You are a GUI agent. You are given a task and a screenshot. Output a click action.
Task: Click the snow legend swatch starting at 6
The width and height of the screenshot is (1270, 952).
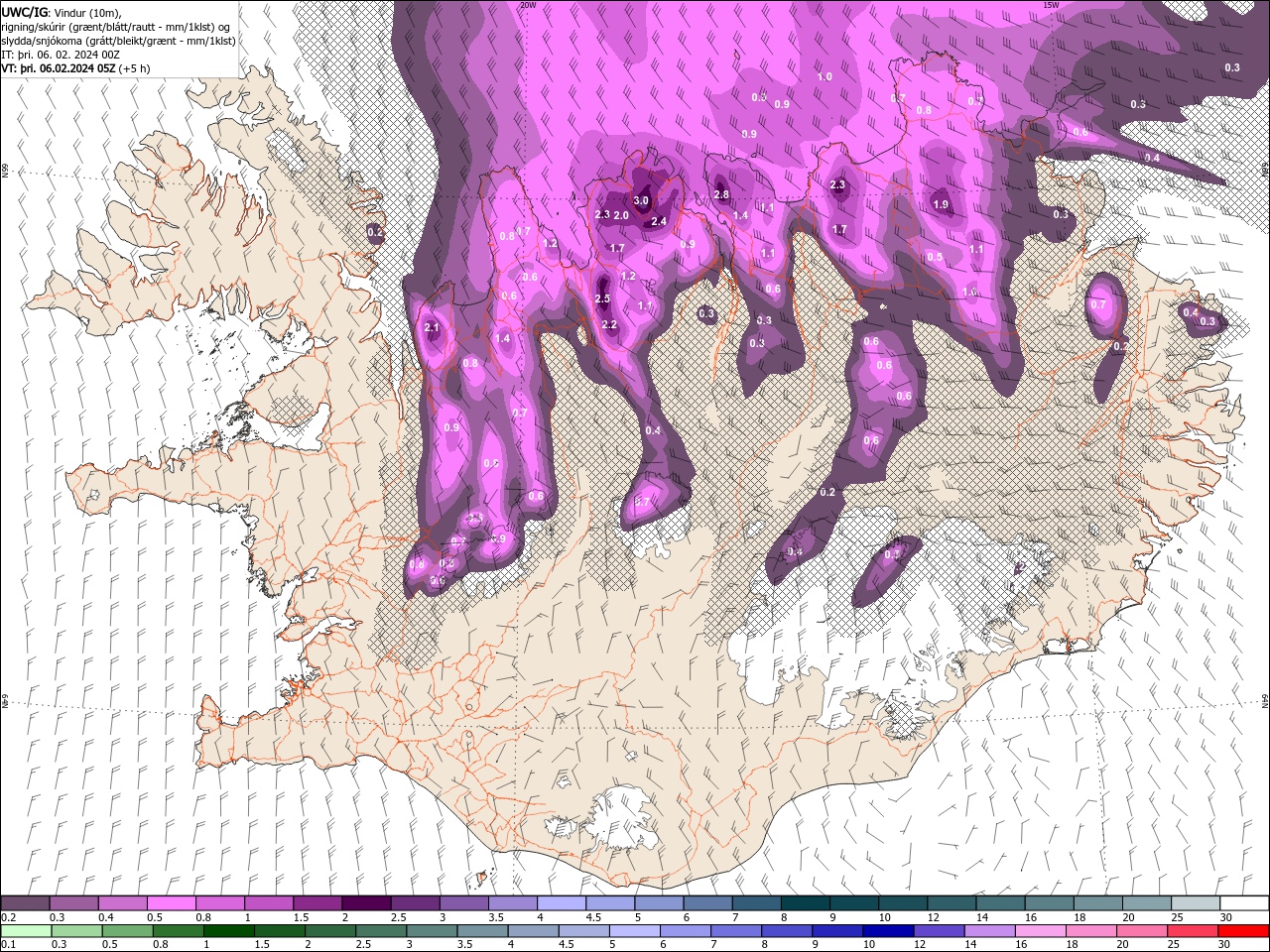(x=708, y=903)
